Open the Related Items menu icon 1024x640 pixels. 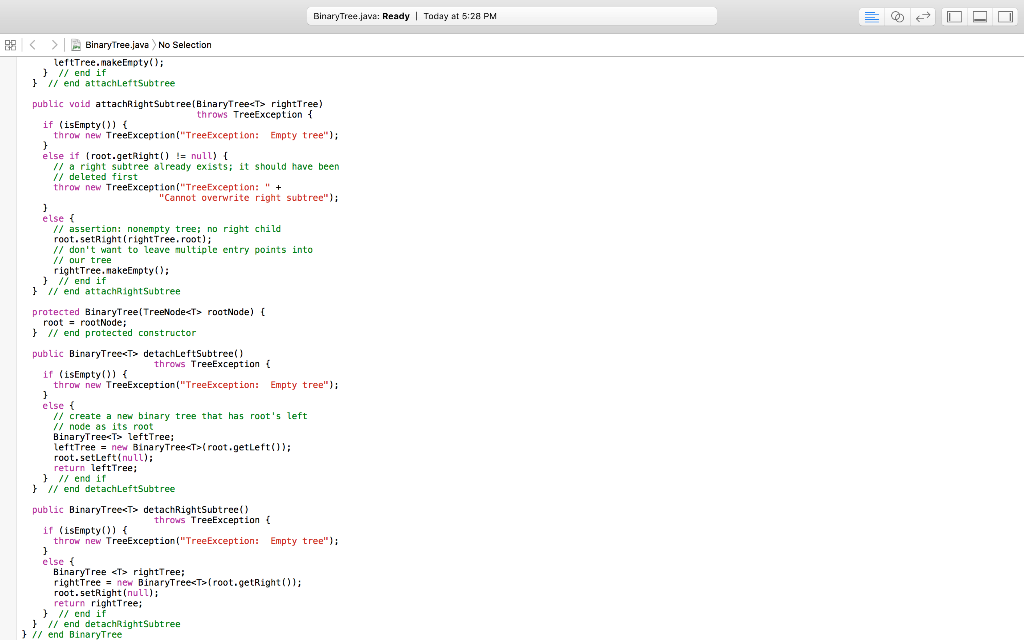(x=11, y=44)
